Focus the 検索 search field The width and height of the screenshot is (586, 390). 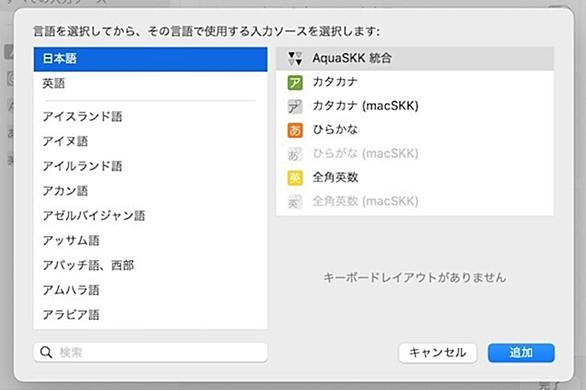[151, 353]
